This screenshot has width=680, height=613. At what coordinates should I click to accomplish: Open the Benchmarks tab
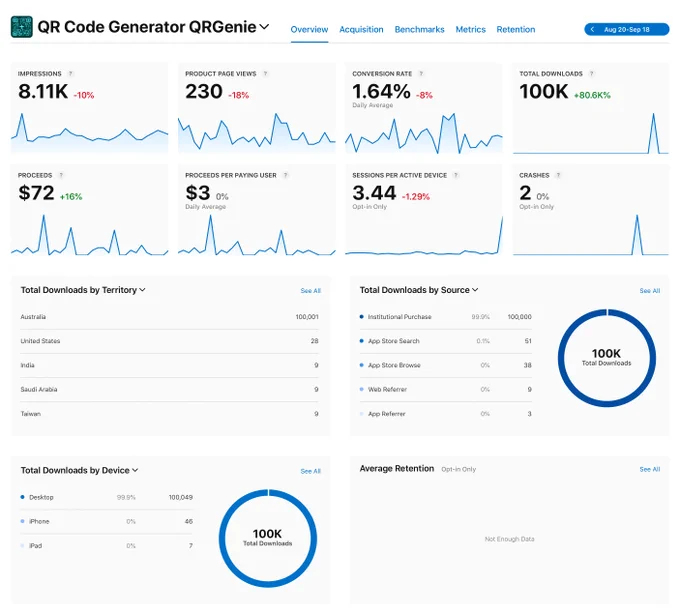coord(419,29)
